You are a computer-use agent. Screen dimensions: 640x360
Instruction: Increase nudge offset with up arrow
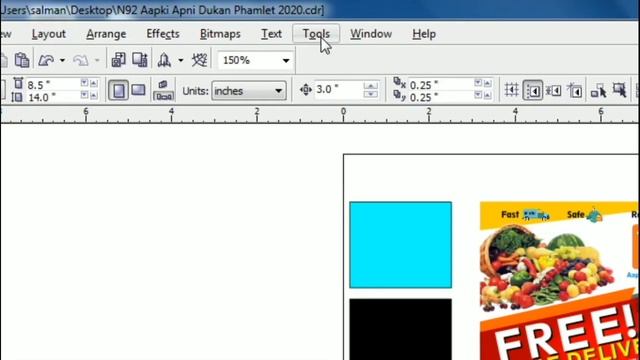371,85
